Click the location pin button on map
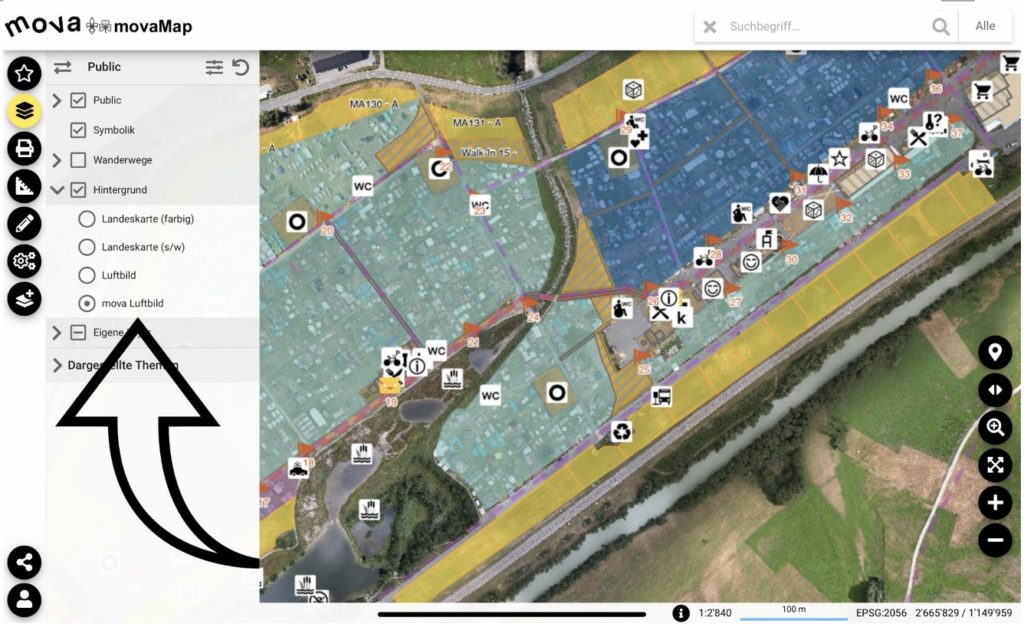This screenshot has width=1024, height=624. tap(995, 352)
